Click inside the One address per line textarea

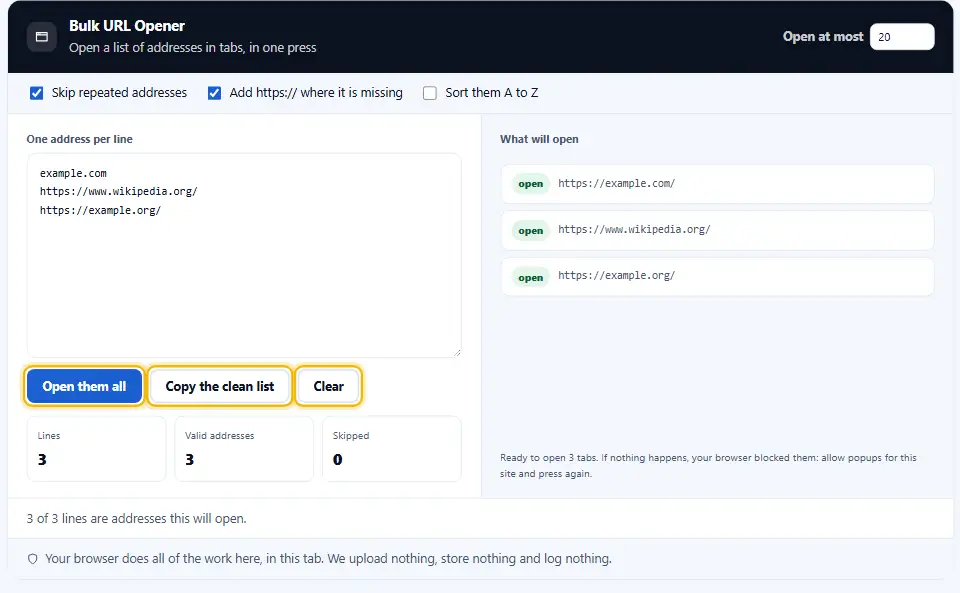(x=244, y=255)
